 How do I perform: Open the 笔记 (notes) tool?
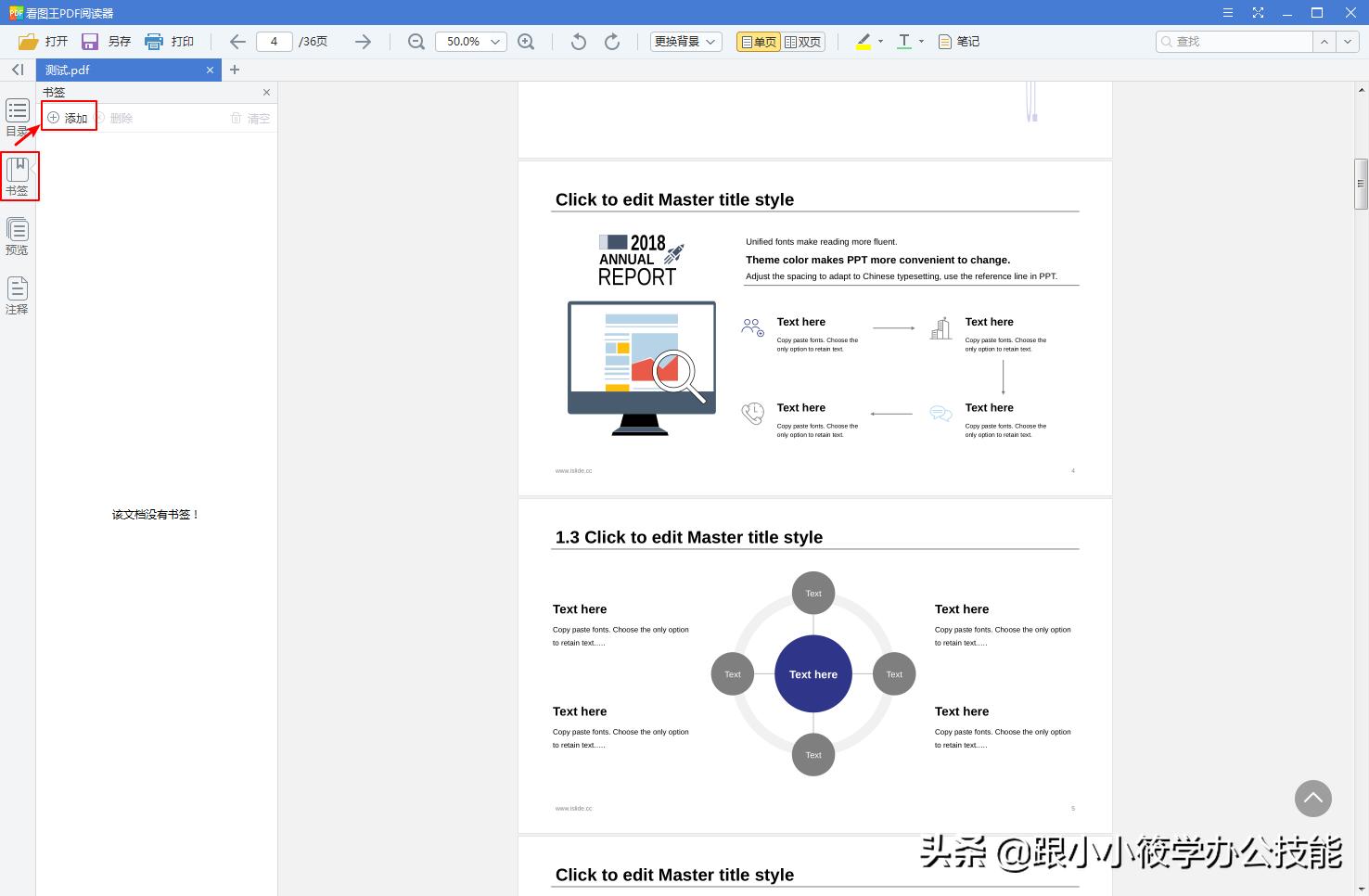pos(957,41)
